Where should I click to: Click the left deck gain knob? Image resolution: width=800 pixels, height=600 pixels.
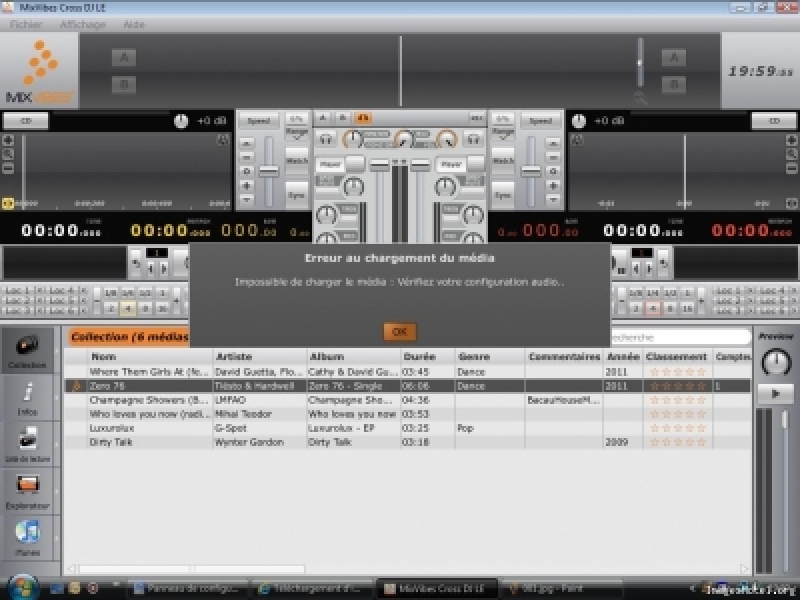(x=181, y=121)
